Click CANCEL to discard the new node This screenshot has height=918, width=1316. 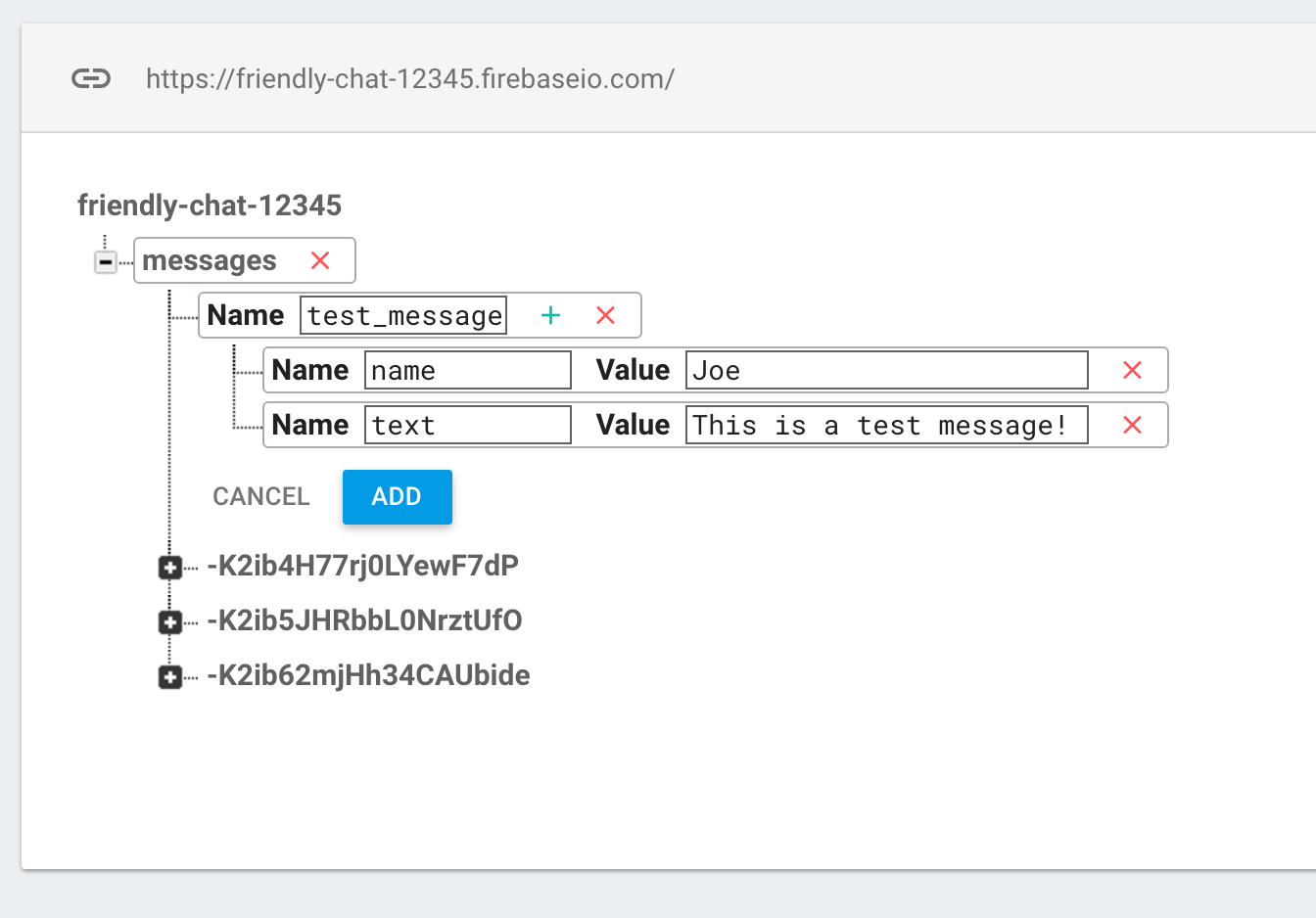click(260, 496)
